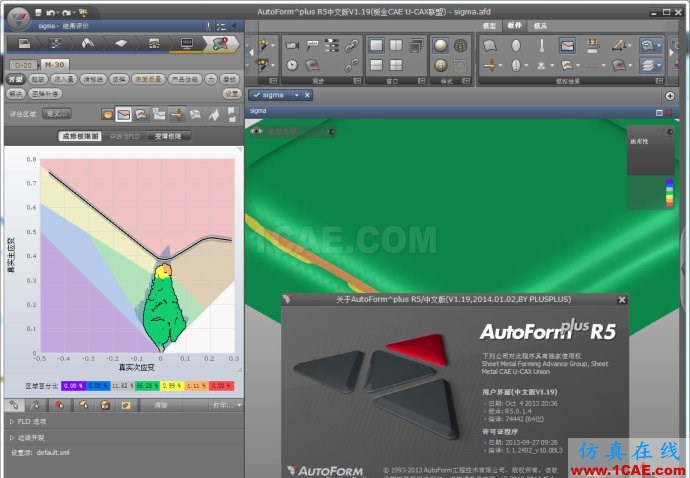The width and height of the screenshot is (690, 478).
Task: Click the purple 0.00 % zone swatch
Action: pyautogui.click(x=73, y=386)
